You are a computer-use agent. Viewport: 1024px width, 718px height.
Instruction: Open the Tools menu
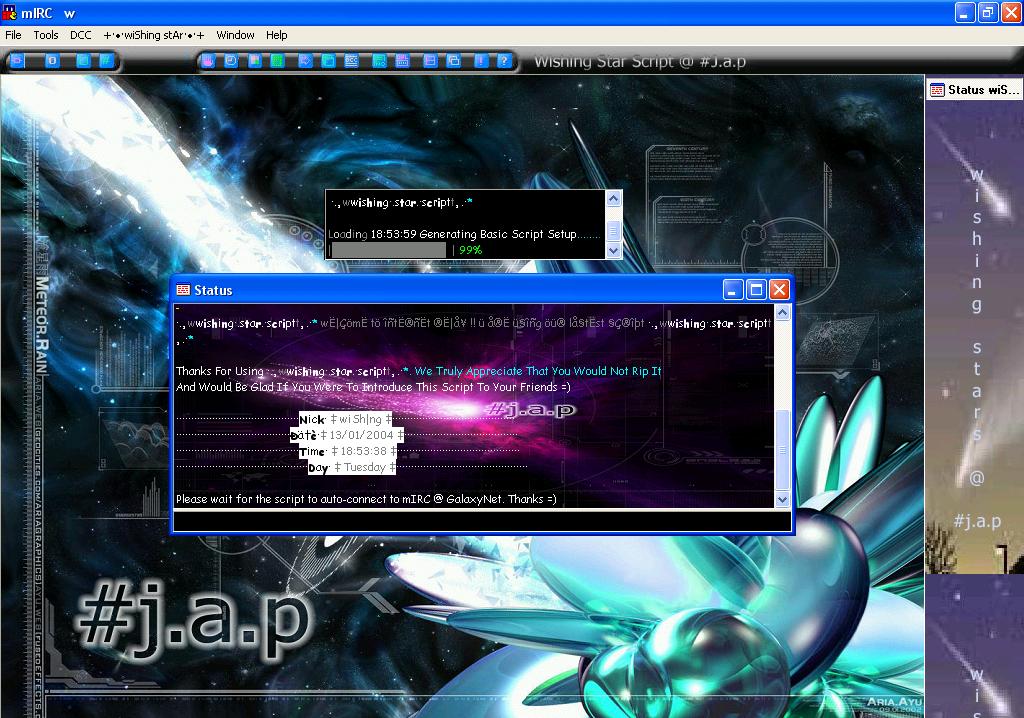coord(46,35)
